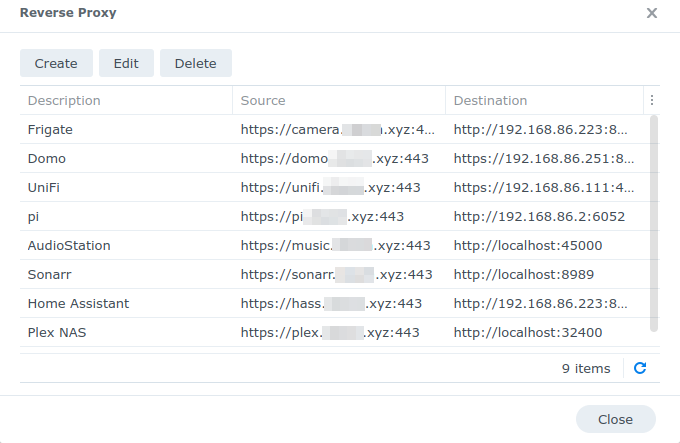This screenshot has height=443, width=680.
Task: Select the Home Assistant entry
Action: click(335, 303)
